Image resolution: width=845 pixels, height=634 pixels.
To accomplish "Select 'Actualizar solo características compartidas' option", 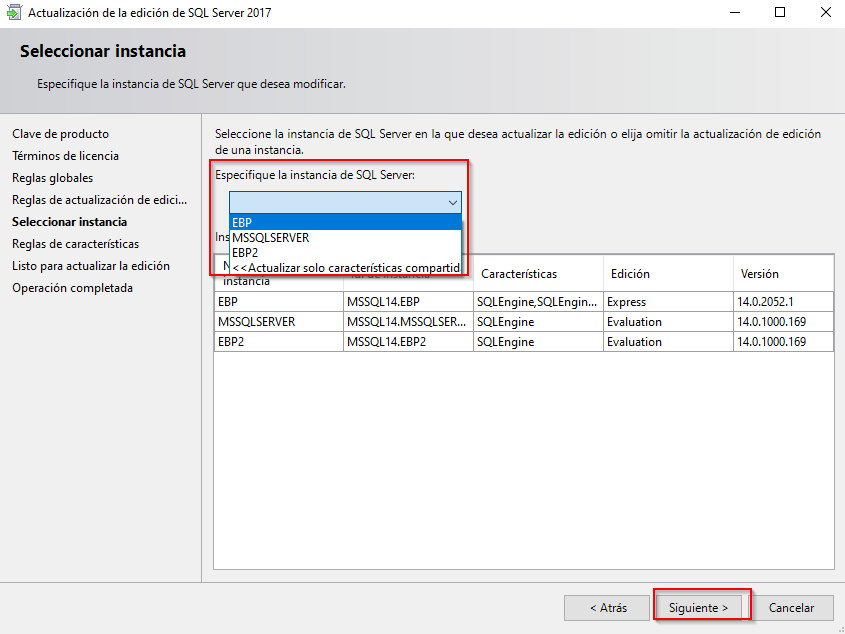I will [345, 268].
